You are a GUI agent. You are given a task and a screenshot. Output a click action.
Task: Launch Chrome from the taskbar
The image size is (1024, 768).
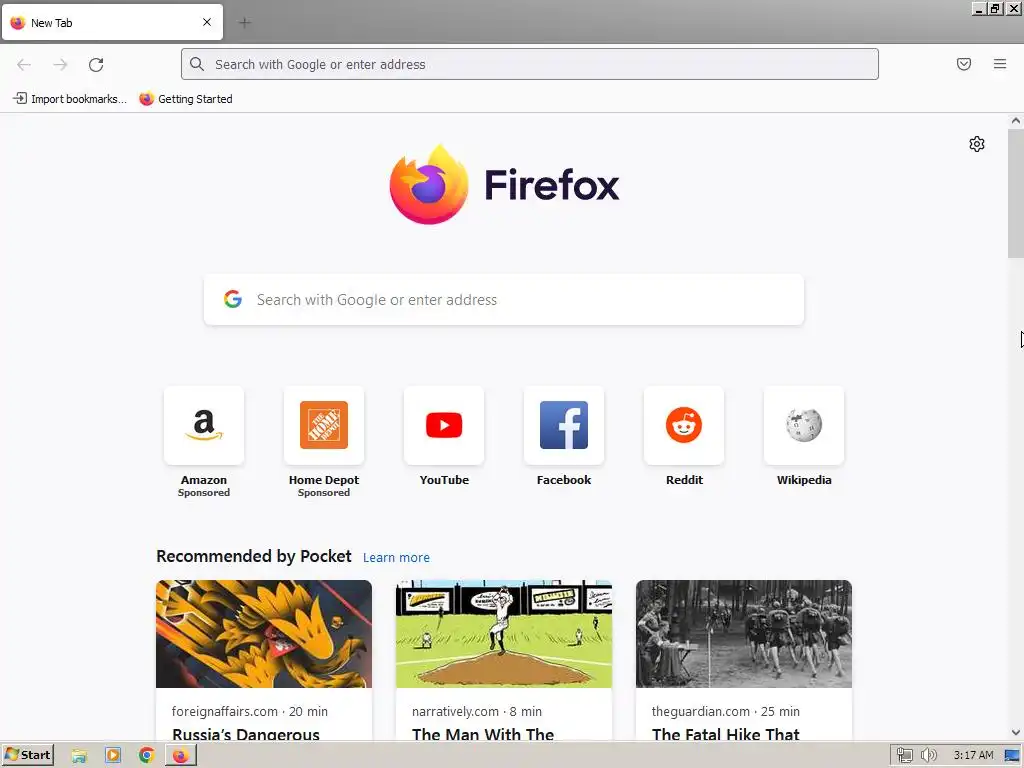[x=146, y=756]
